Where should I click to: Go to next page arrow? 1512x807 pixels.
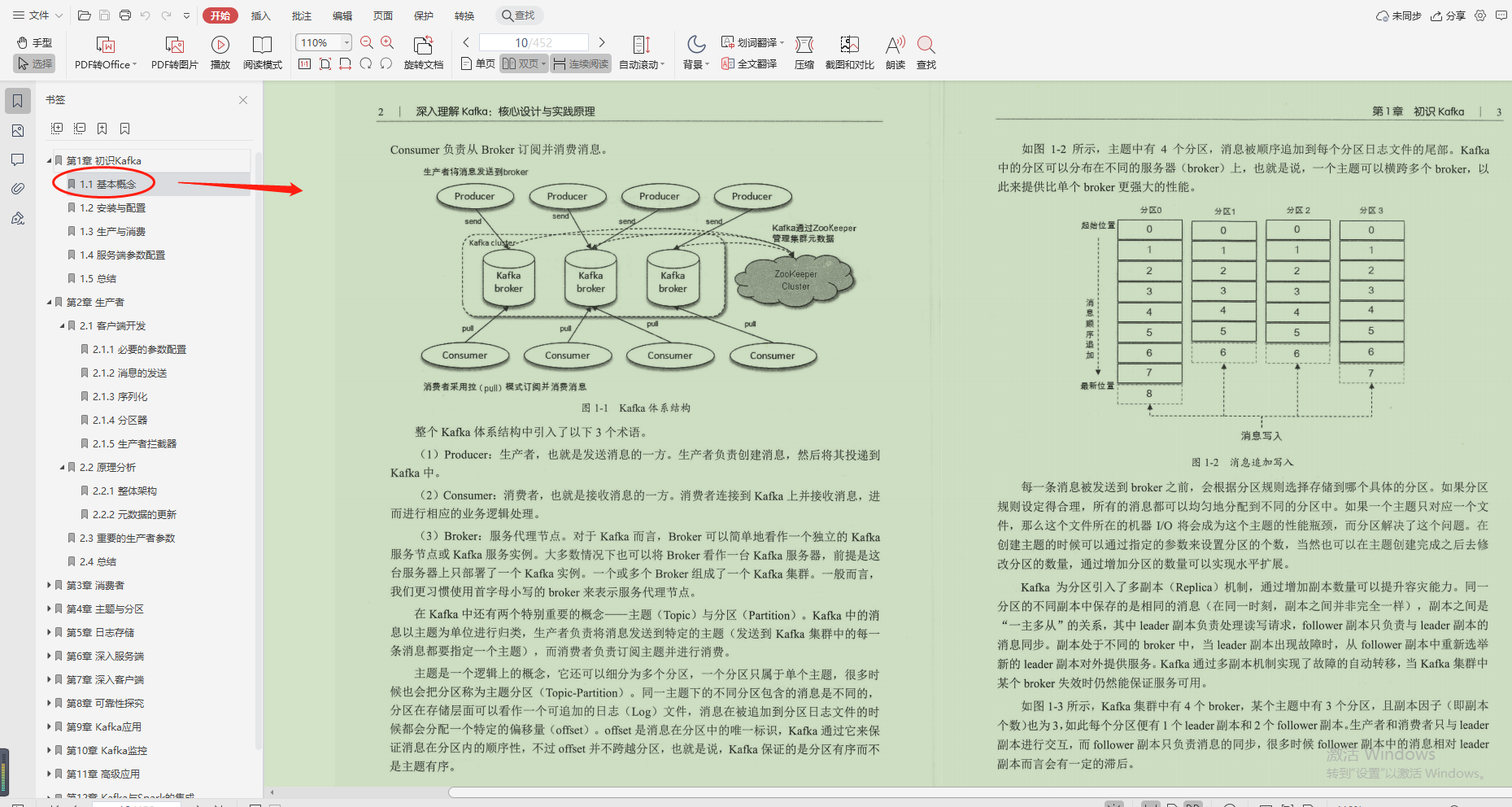pos(602,42)
